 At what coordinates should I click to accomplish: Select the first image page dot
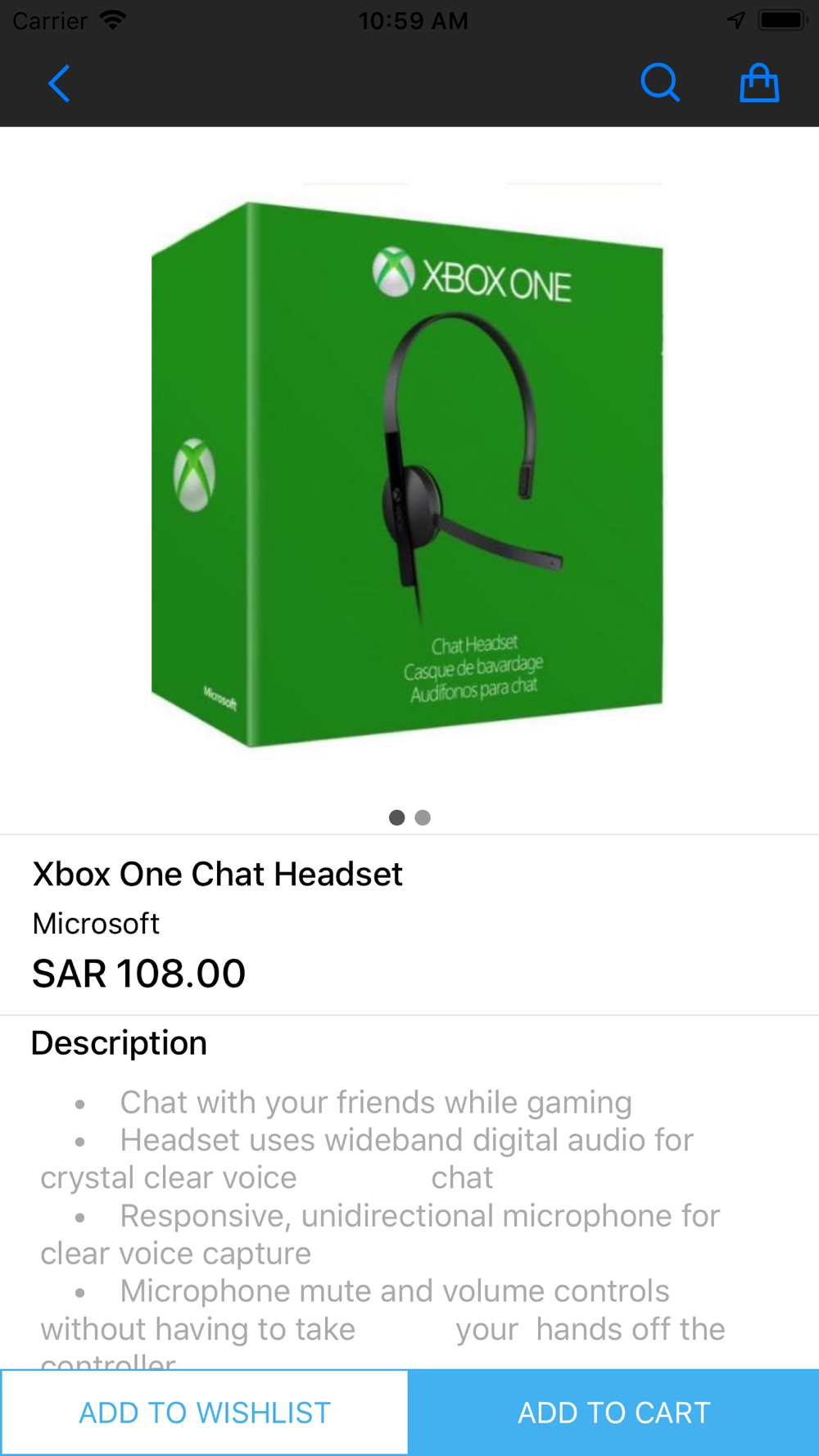click(x=397, y=817)
